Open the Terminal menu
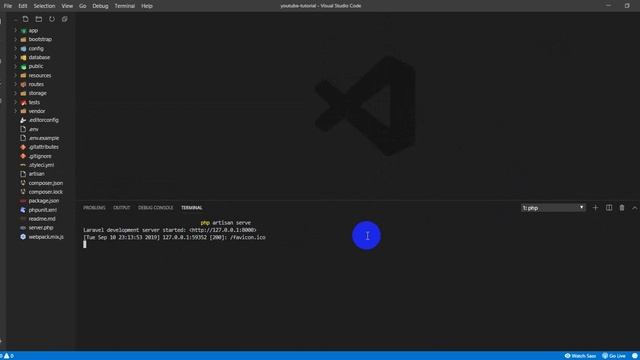Viewport: 640px width, 360px height. 124,6
